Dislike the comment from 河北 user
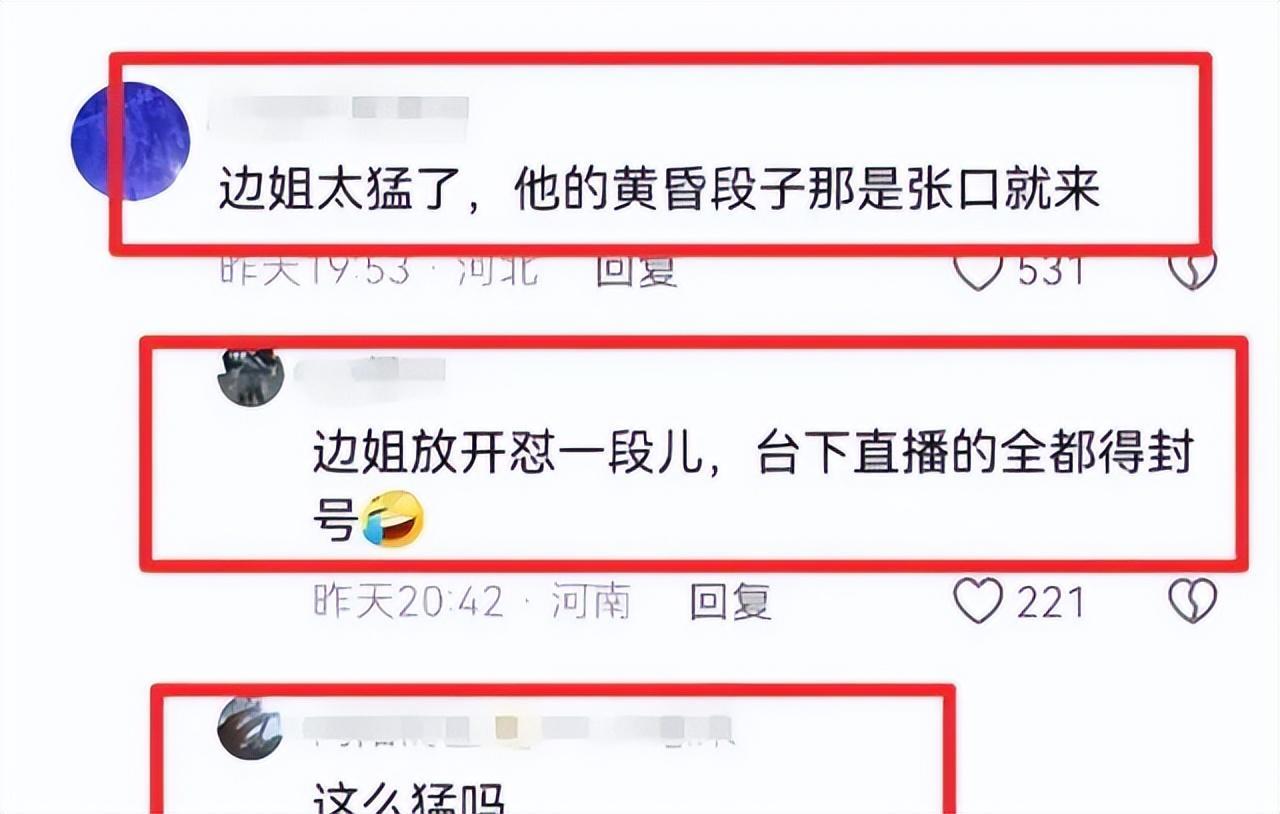 point(1193,269)
